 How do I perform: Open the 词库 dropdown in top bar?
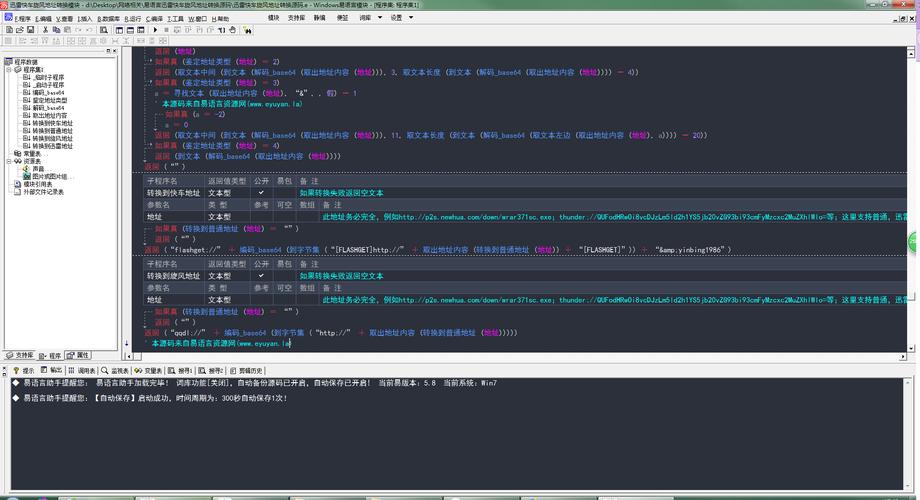368,18
